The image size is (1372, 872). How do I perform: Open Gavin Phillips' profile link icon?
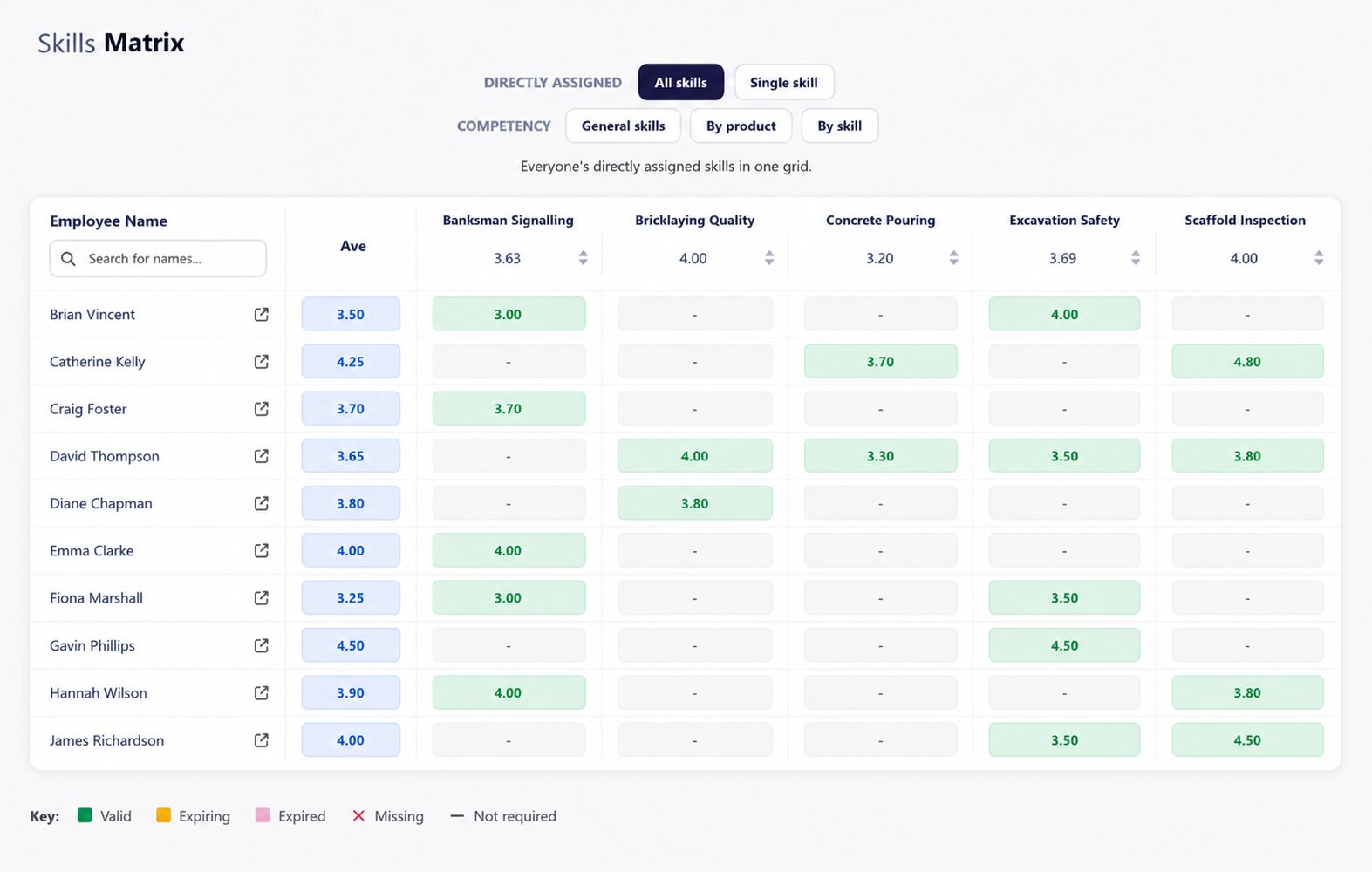tap(261, 645)
